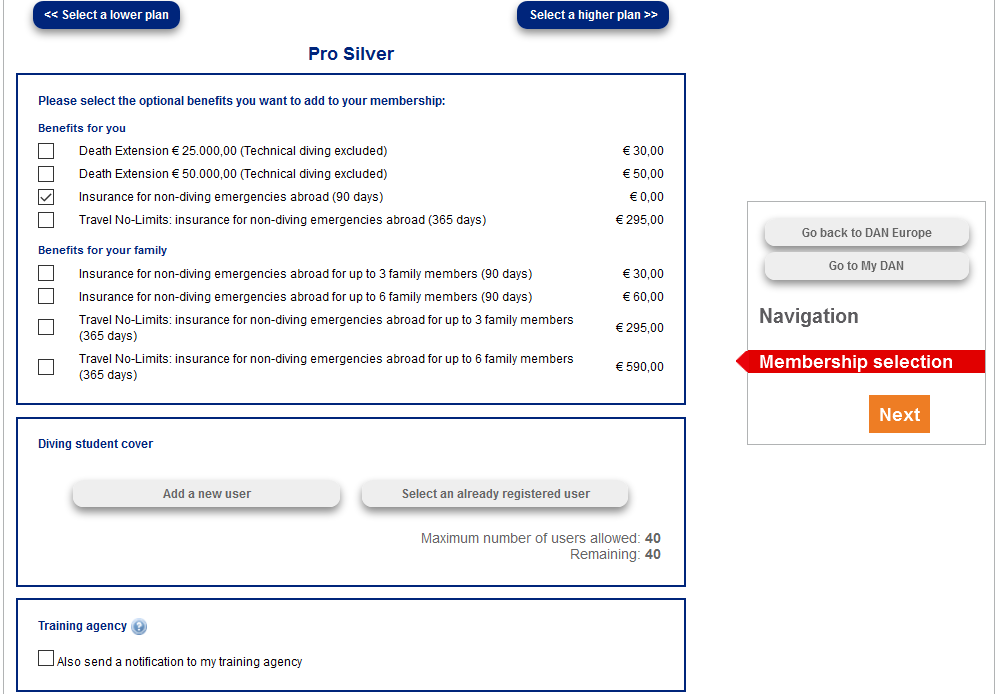
Task: Check 90-day insurance for 6 family members
Action: click(46, 297)
